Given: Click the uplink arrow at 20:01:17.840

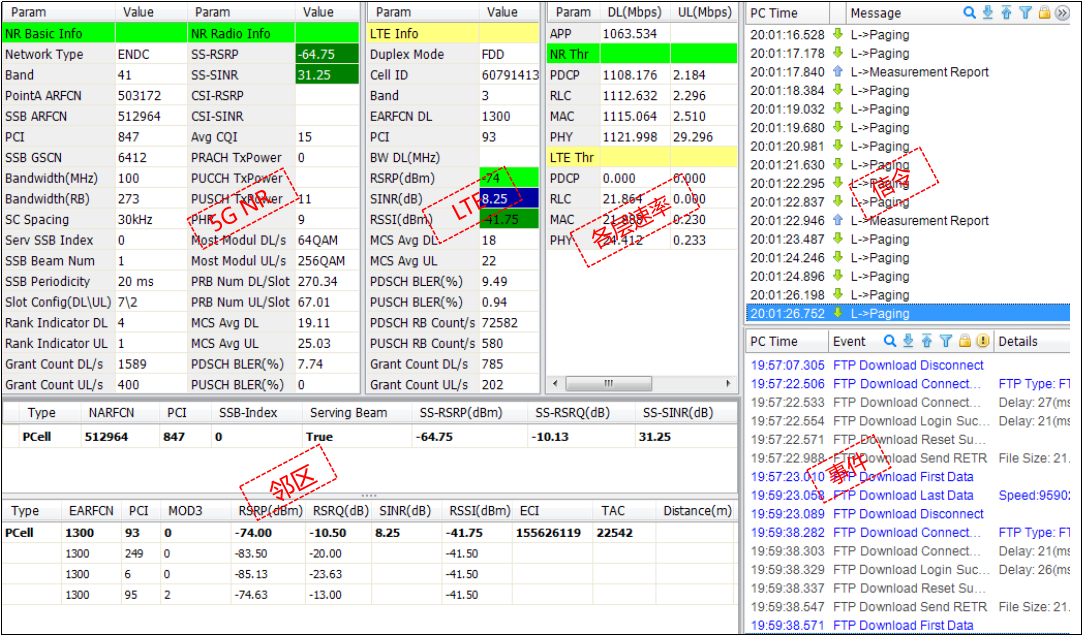Looking at the screenshot, I should pyautogui.click(x=839, y=72).
